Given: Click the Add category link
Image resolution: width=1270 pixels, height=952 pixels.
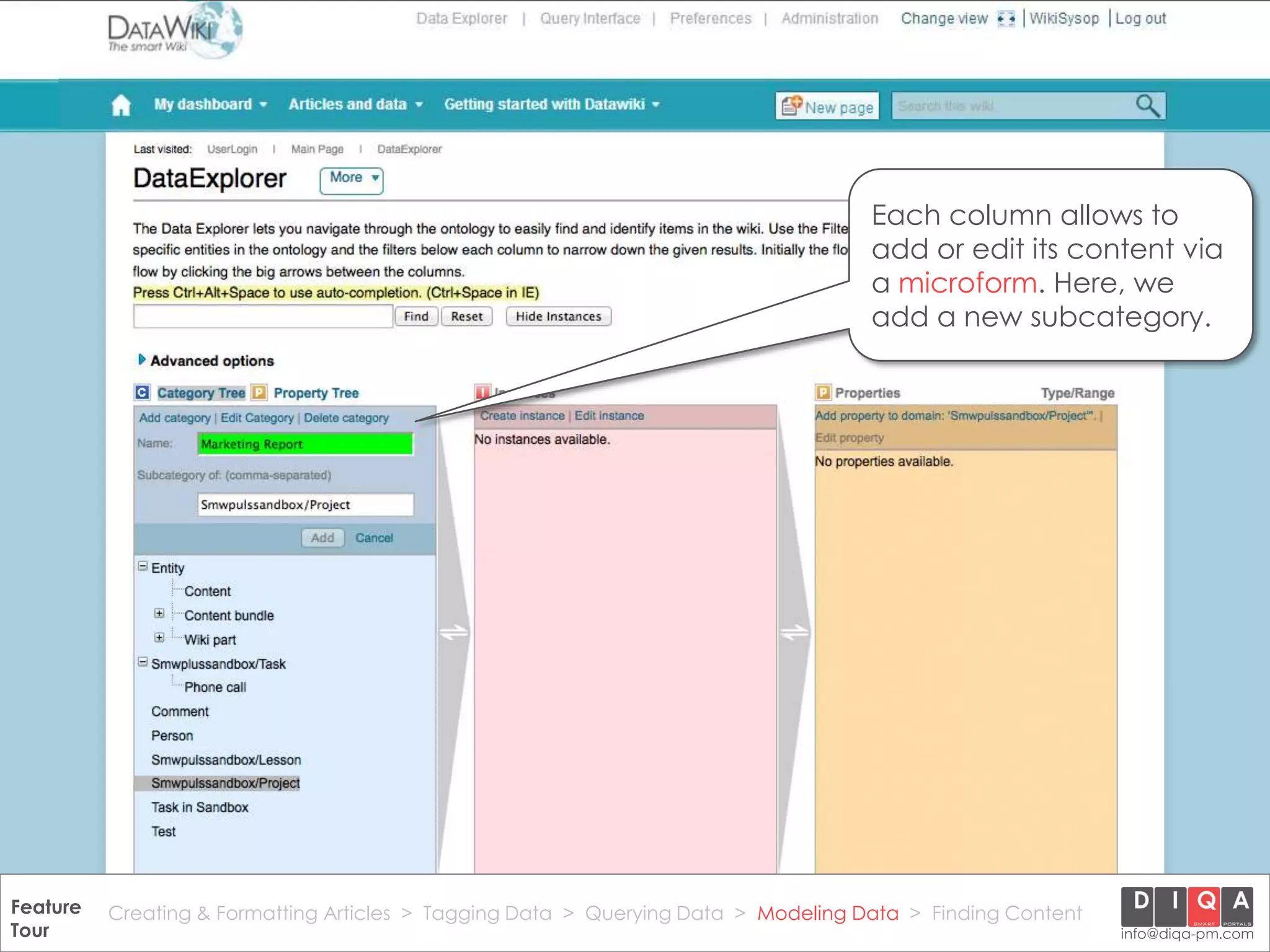Looking at the screenshot, I should pos(175,418).
